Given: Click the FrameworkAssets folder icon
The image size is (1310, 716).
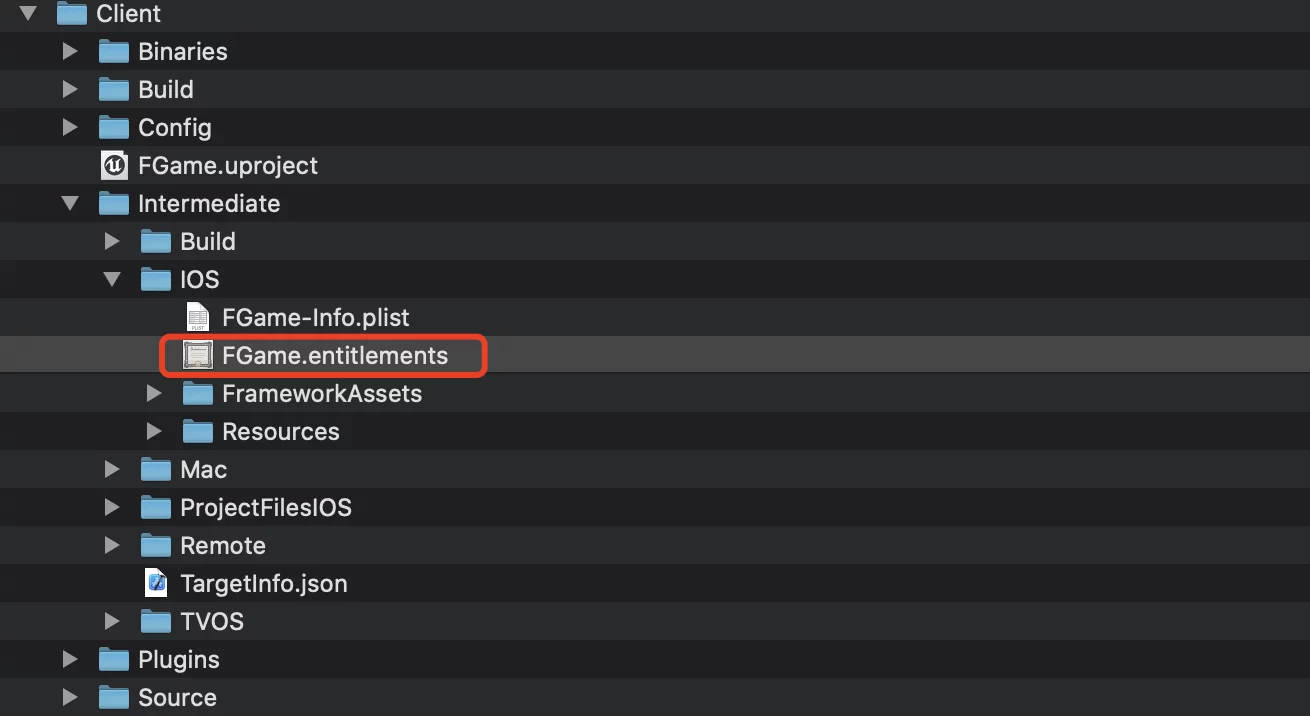Looking at the screenshot, I should [x=198, y=393].
